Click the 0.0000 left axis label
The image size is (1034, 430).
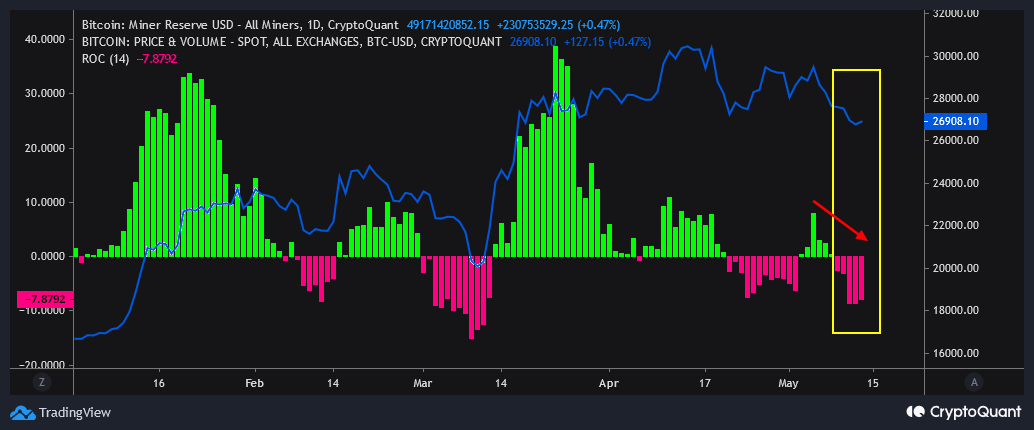coord(49,257)
